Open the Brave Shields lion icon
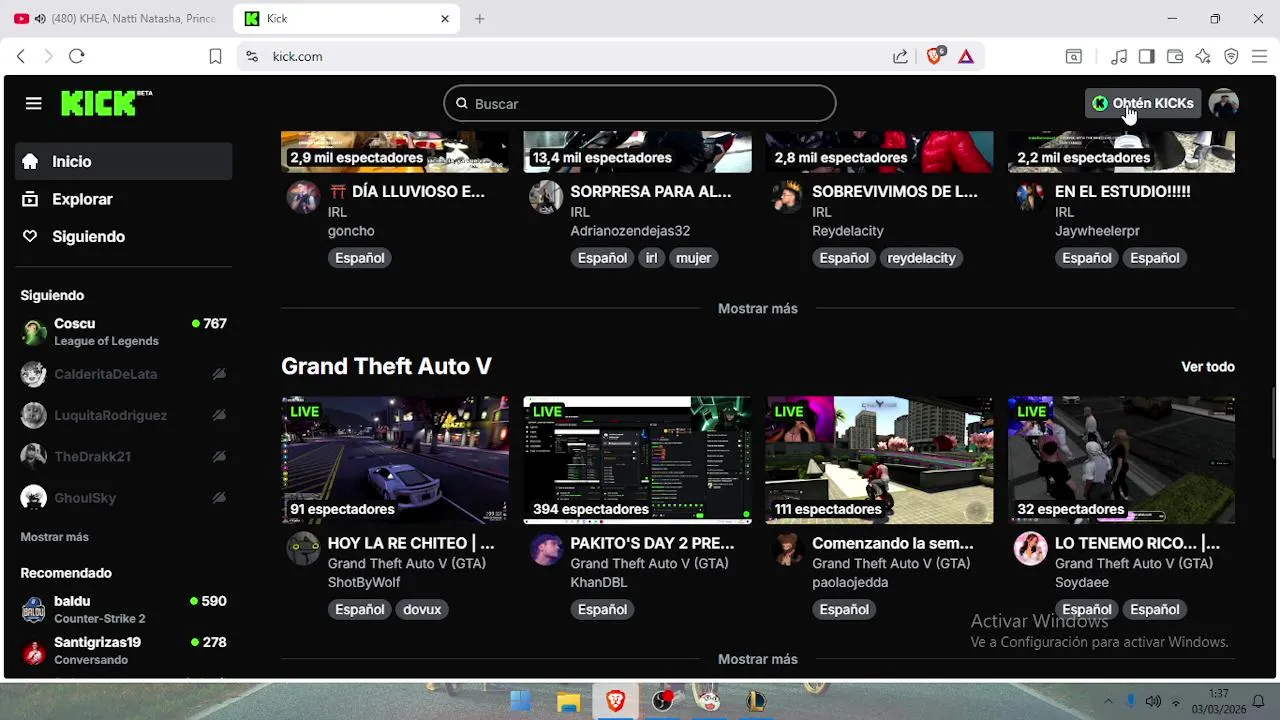Image resolution: width=1280 pixels, height=720 pixels. coord(934,57)
